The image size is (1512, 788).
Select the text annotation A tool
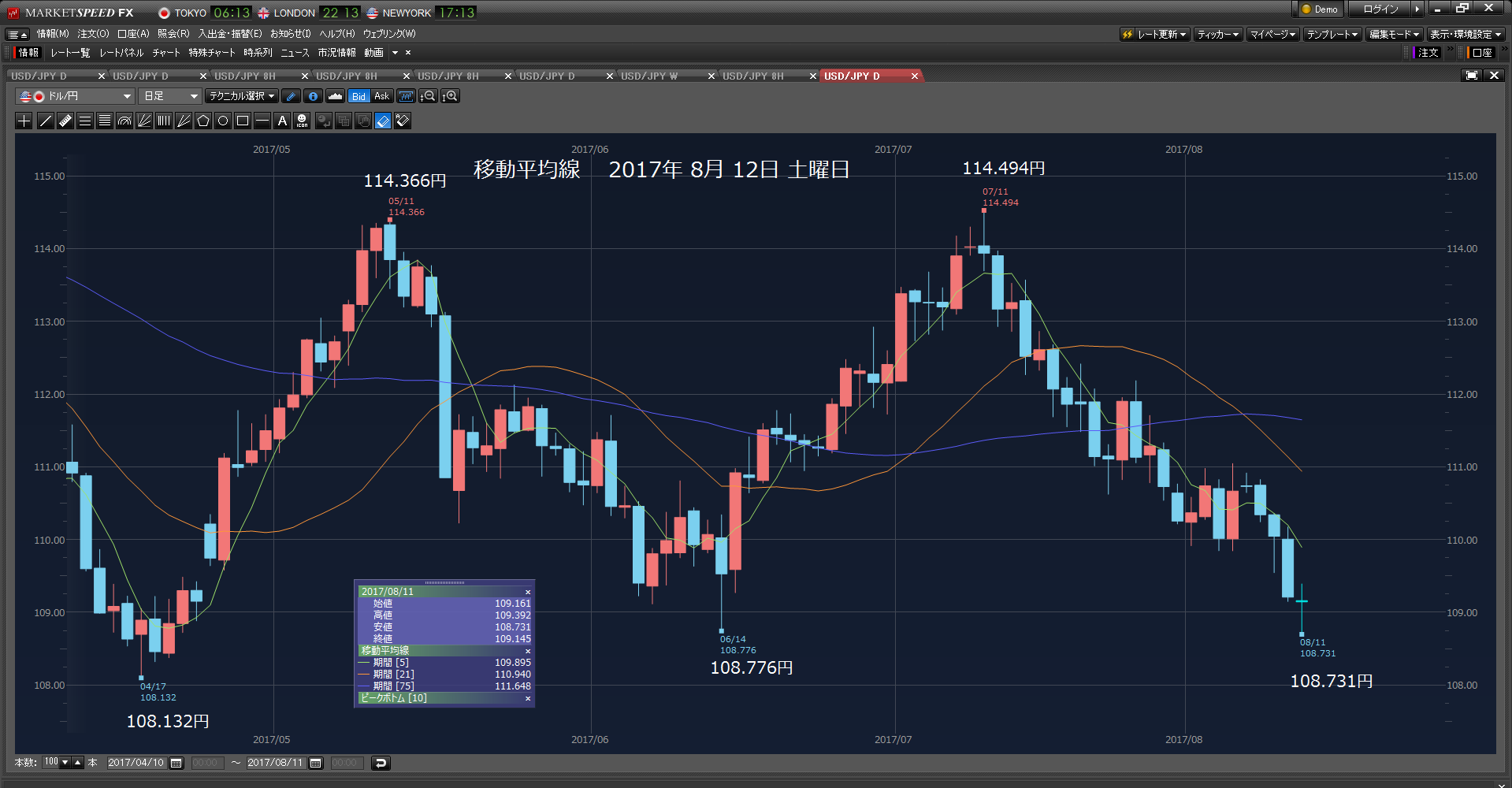pyautogui.click(x=282, y=121)
